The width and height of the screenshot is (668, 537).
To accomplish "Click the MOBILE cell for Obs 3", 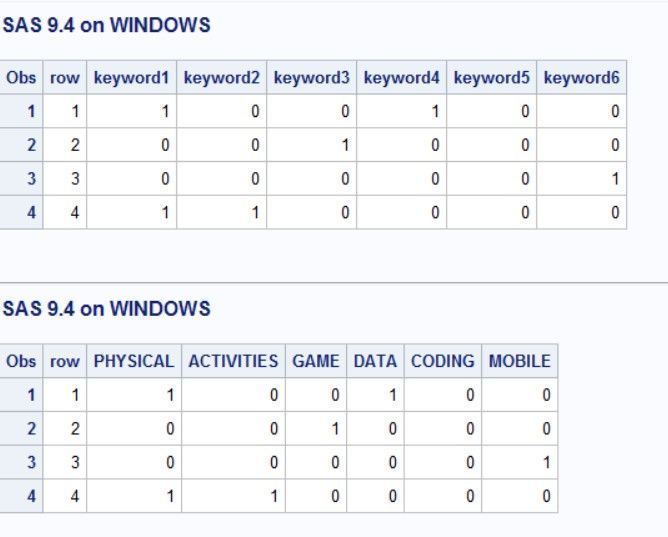I will [x=519, y=462].
